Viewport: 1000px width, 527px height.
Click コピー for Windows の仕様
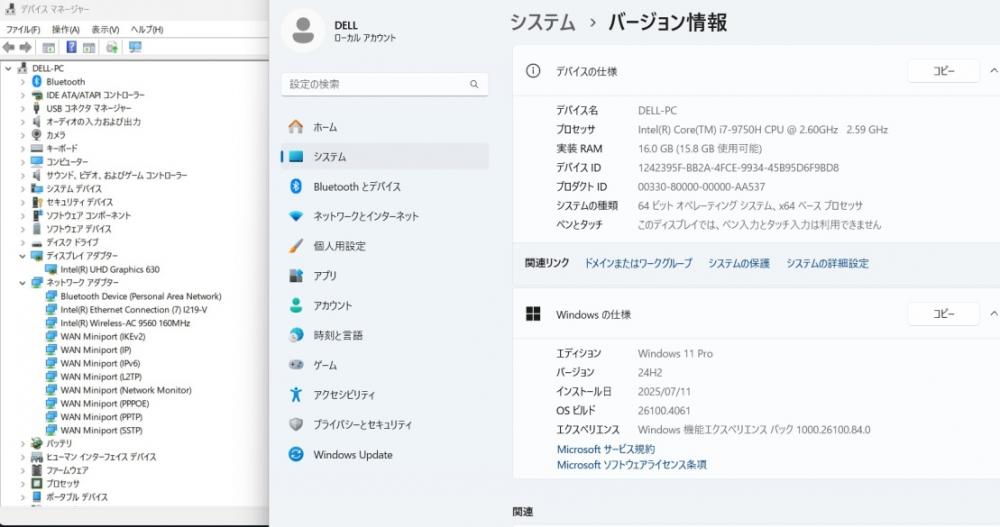click(943, 314)
